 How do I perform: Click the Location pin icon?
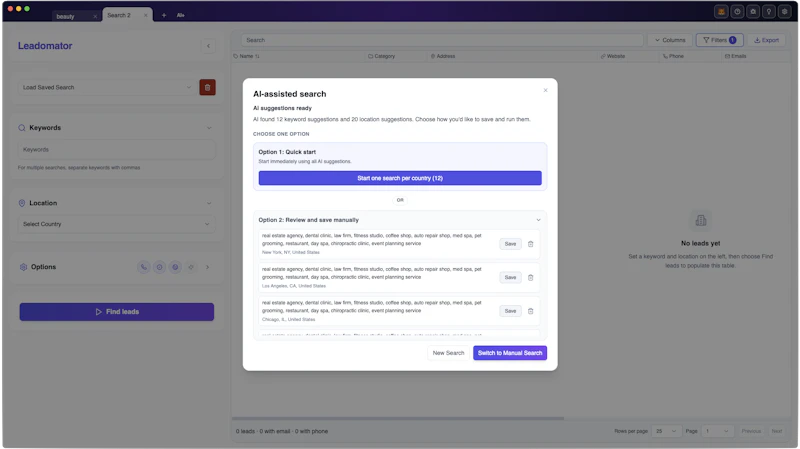pyautogui.click(x=22, y=203)
